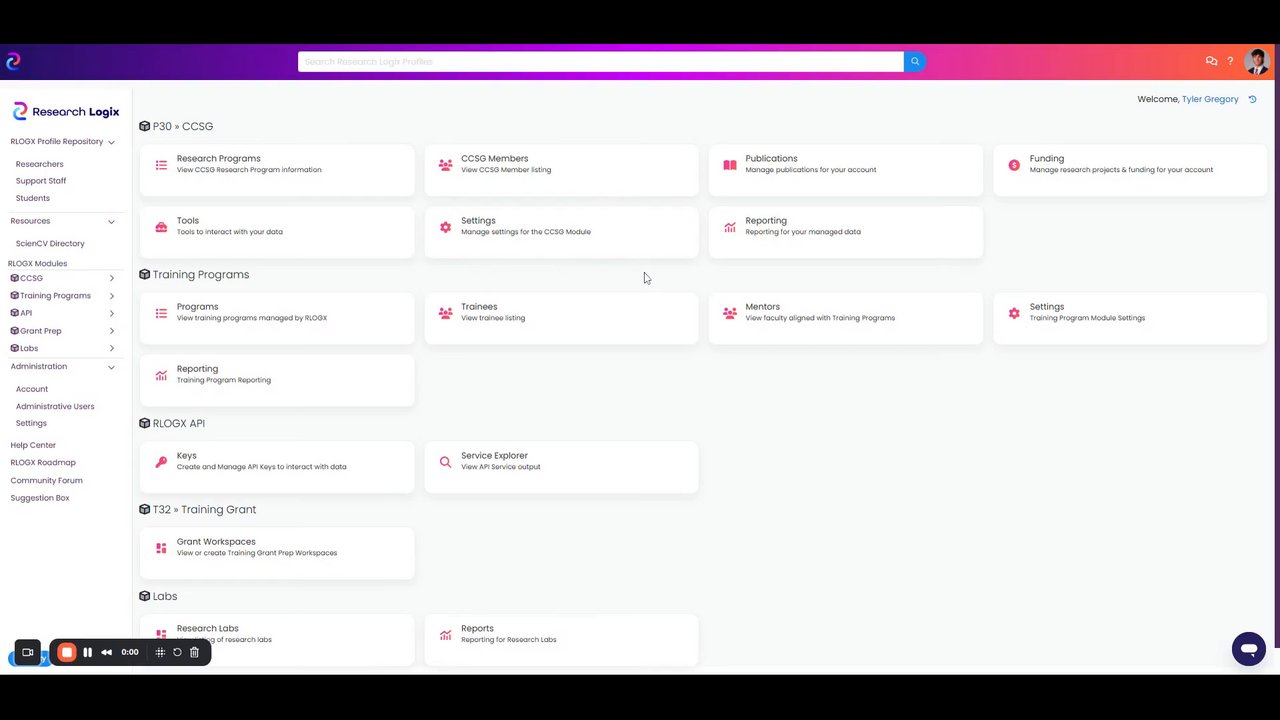Click the CCSG Reporting chart icon

click(x=730, y=227)
